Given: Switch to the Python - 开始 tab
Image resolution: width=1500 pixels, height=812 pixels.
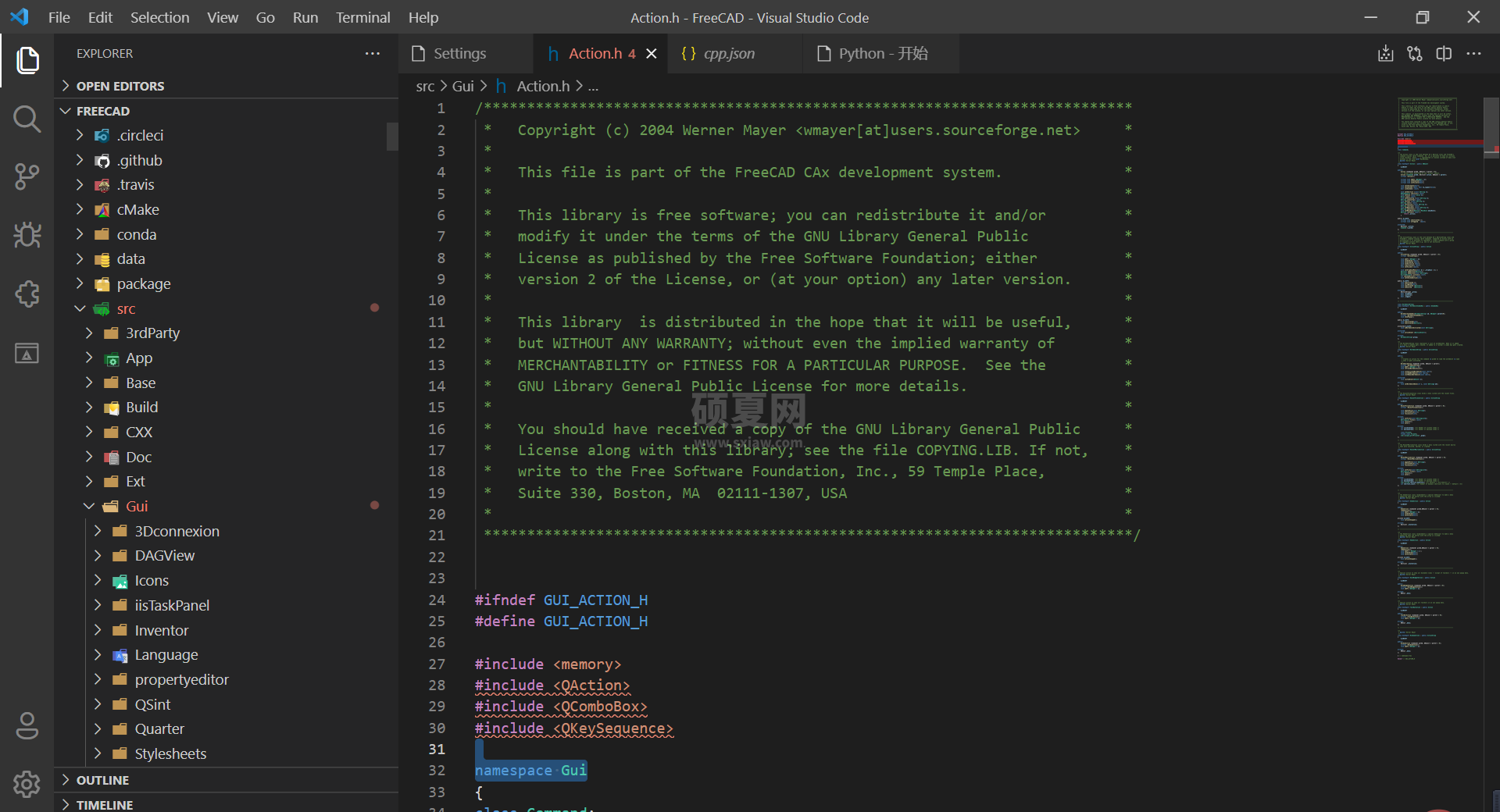Looking at the screenshot, I should coord(881,53).
